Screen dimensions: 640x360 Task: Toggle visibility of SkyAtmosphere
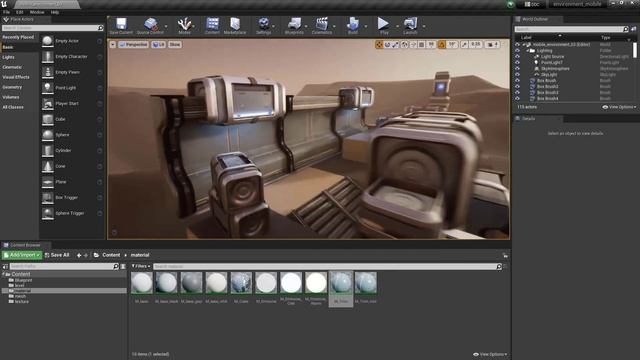[x=517, y=69]
